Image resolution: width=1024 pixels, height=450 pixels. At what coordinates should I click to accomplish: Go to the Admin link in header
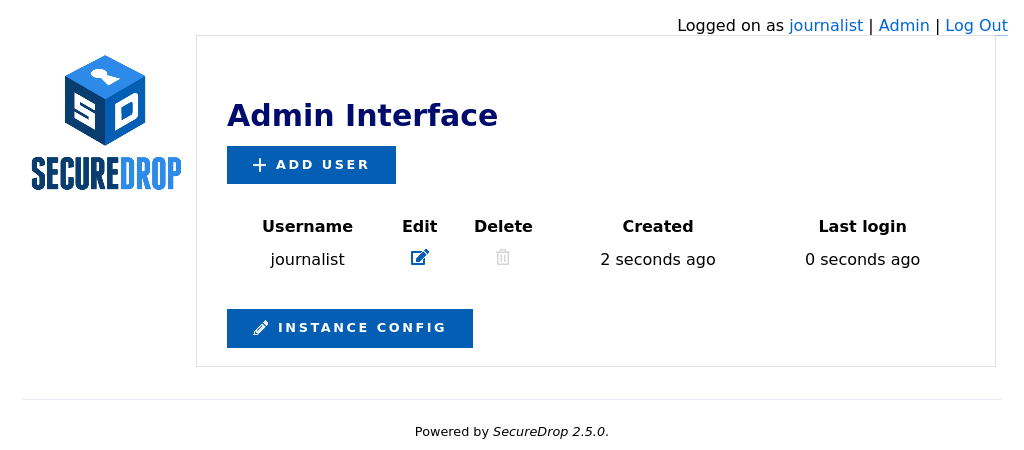point(904,26)
